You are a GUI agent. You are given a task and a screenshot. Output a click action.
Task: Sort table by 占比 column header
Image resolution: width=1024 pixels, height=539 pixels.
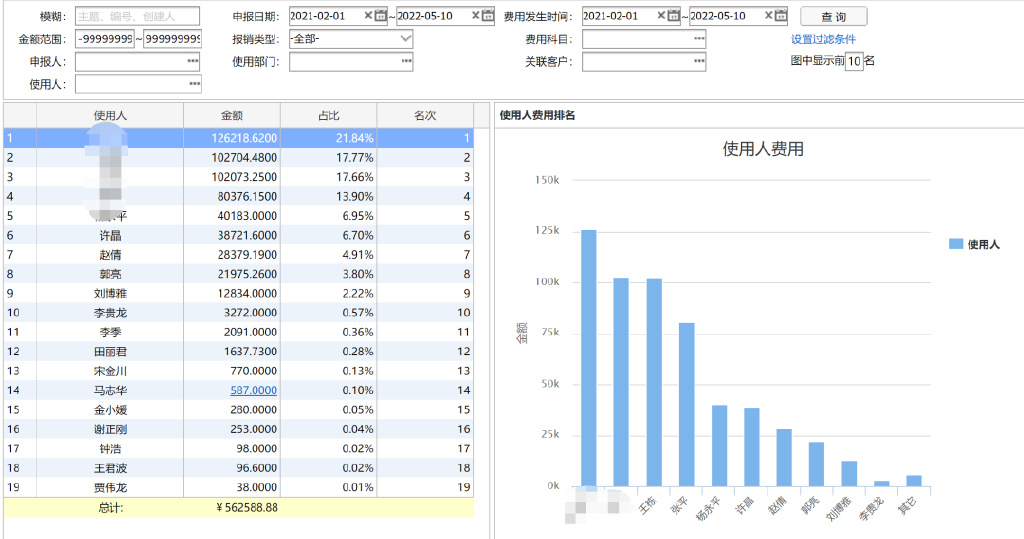(328, 115)
